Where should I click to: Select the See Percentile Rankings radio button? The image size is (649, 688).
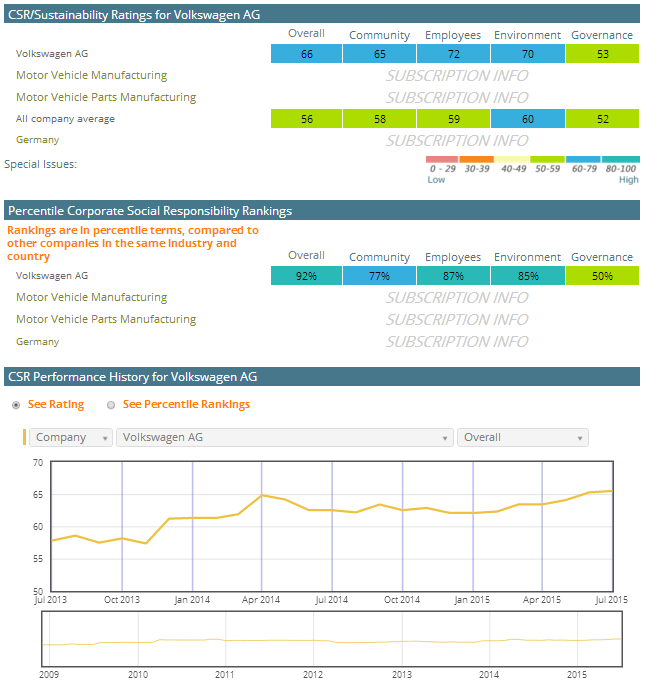click(111, 405)
